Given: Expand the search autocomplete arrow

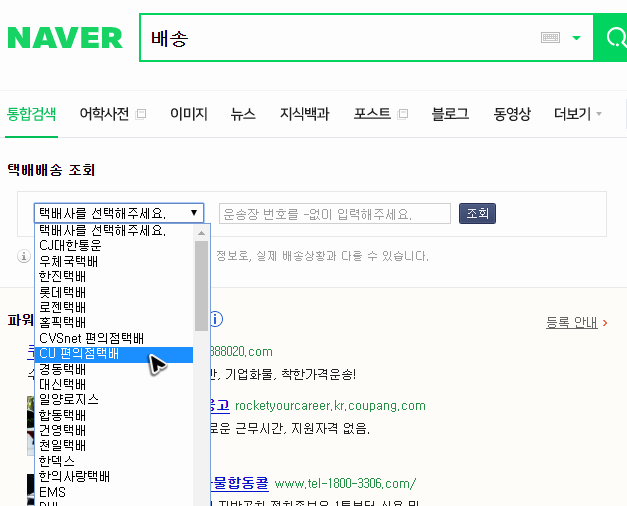Looking at the screenshot, I should point(576,38).
